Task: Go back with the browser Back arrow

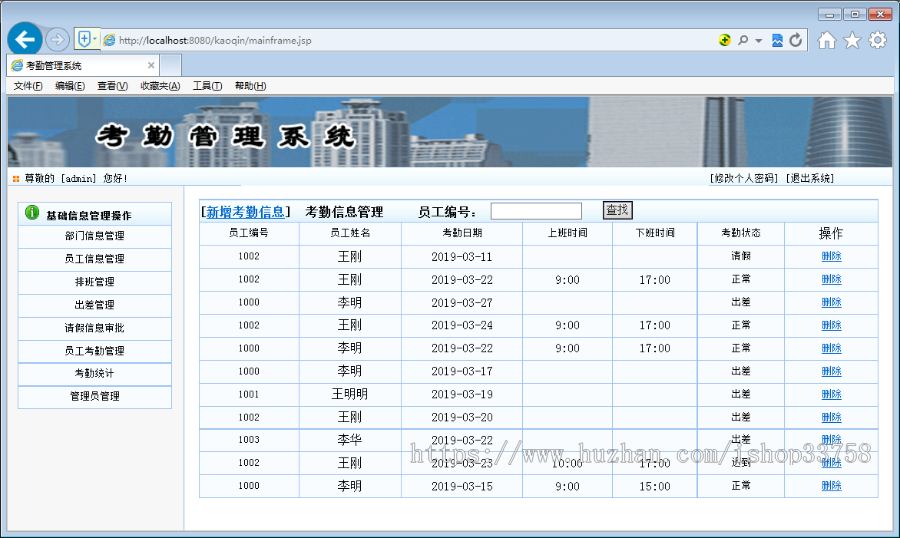Action: click(x=25, y=40)
